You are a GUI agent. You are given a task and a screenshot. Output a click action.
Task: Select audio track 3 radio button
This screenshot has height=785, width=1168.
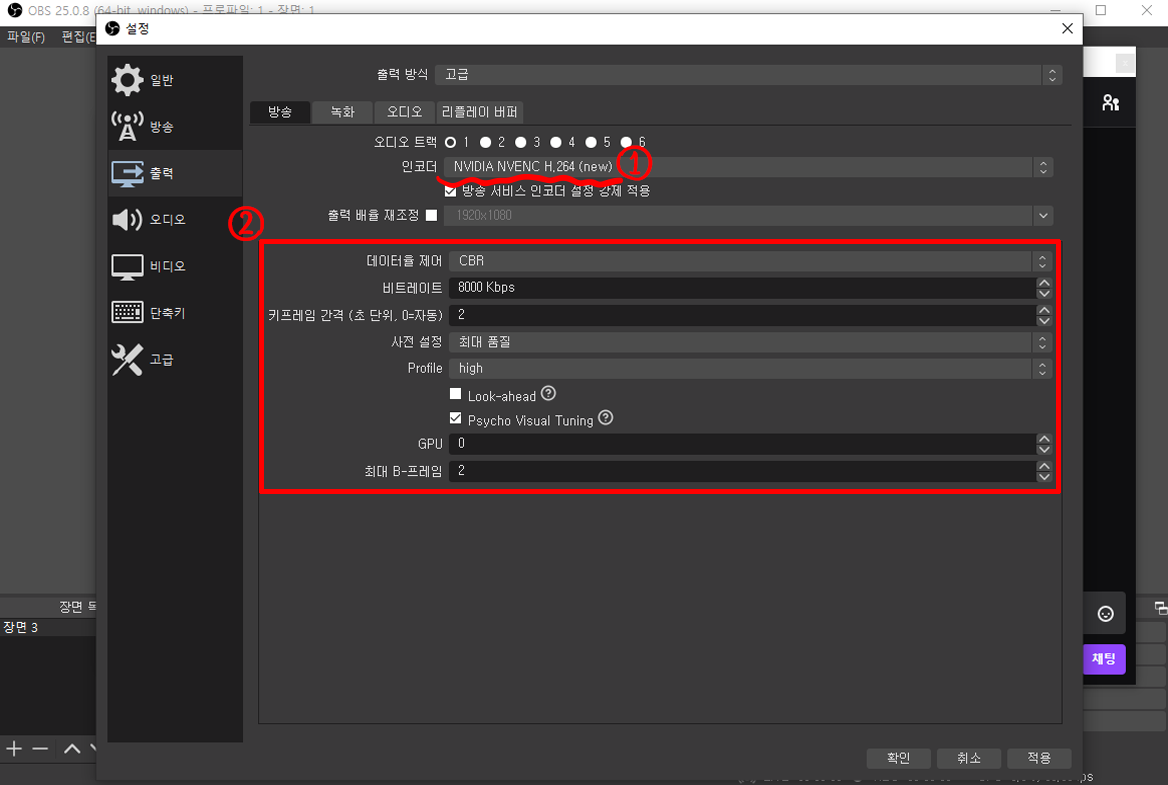521,142
